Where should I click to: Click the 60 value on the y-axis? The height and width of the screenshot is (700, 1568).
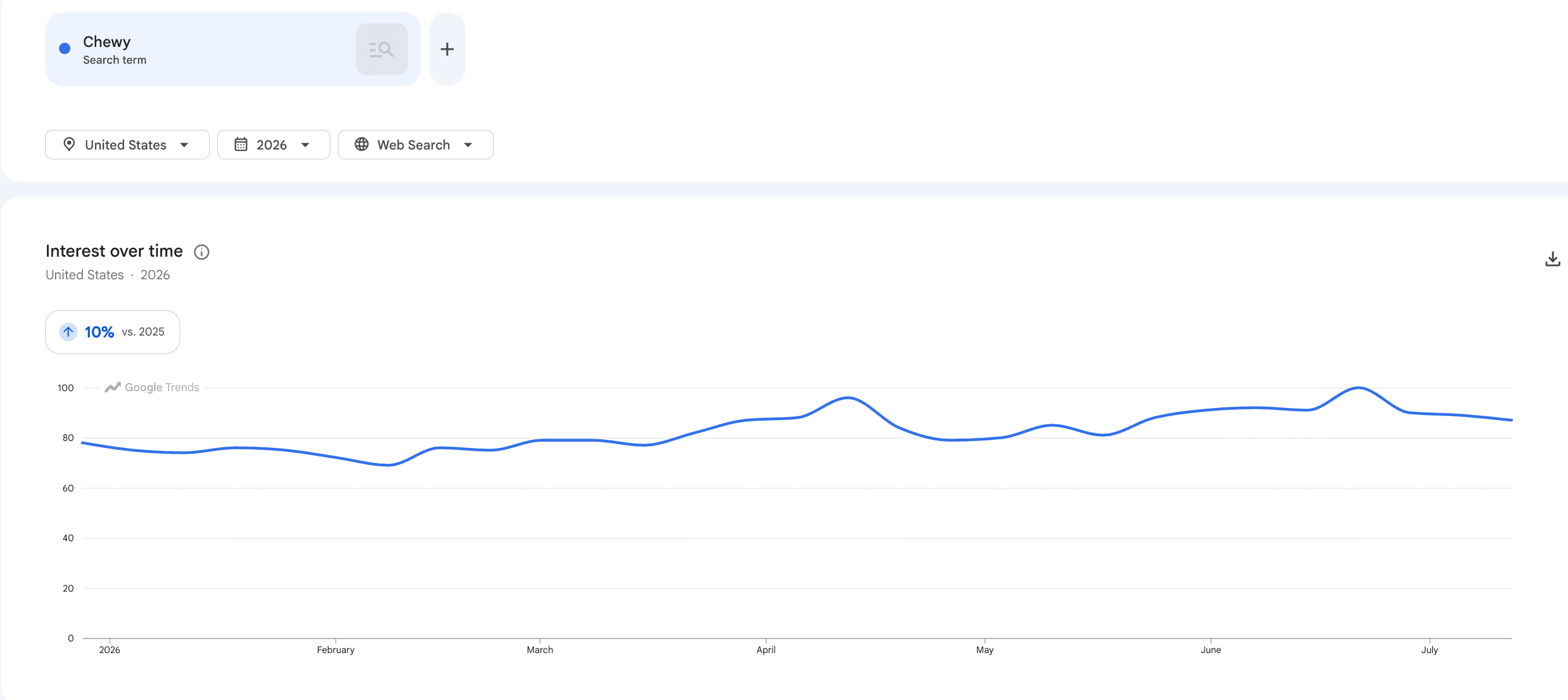[x=68, y=488]
